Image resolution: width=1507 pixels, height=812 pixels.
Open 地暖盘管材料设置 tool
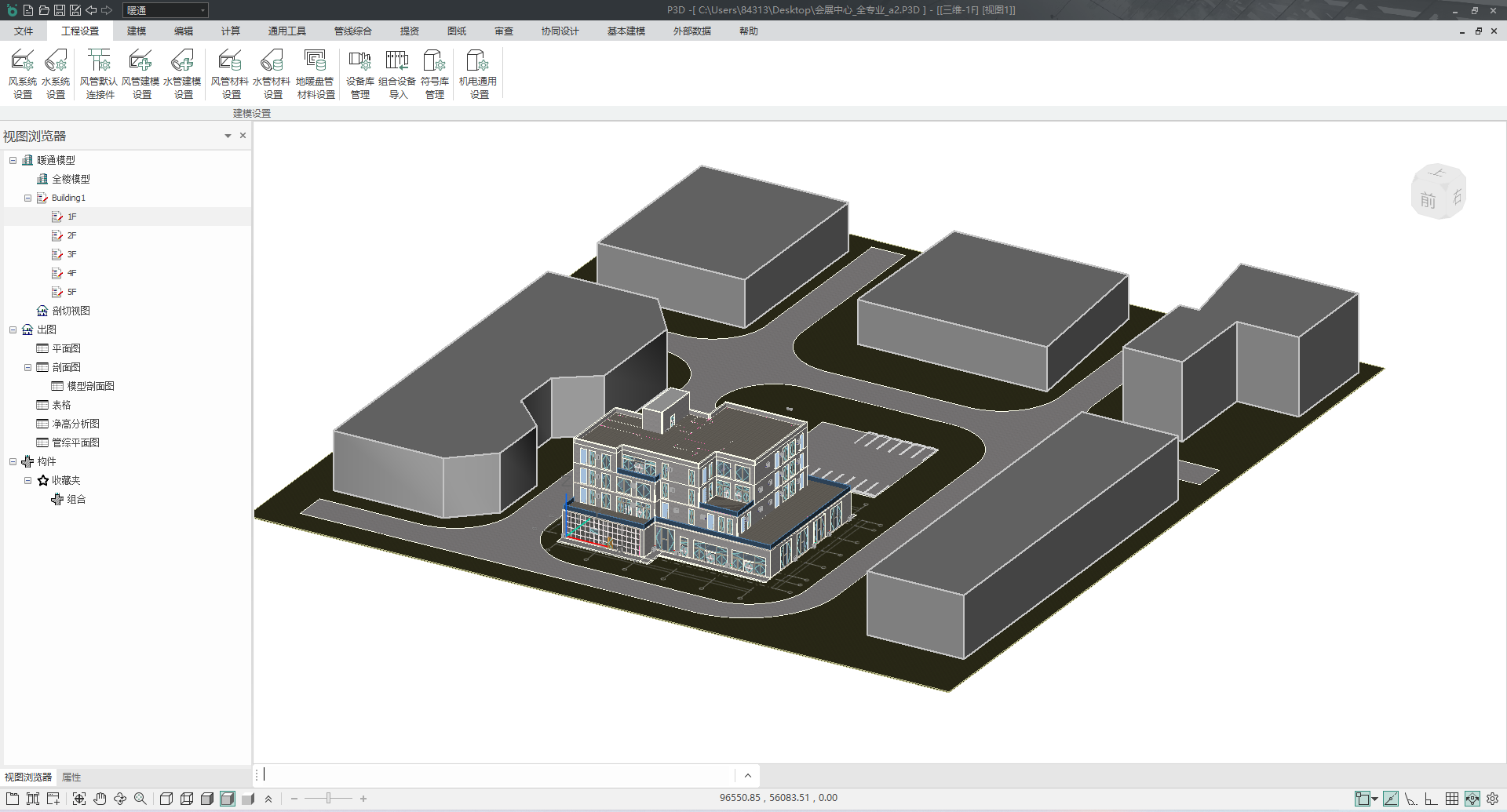(316, 74)
